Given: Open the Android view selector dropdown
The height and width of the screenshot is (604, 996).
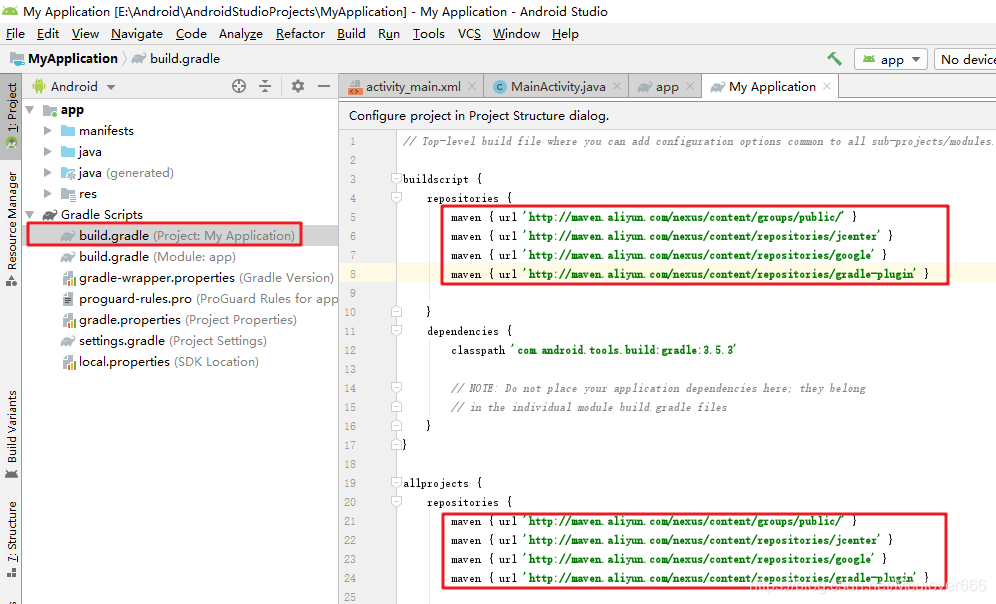Looking at the screenshot, I should coord(74,86).
